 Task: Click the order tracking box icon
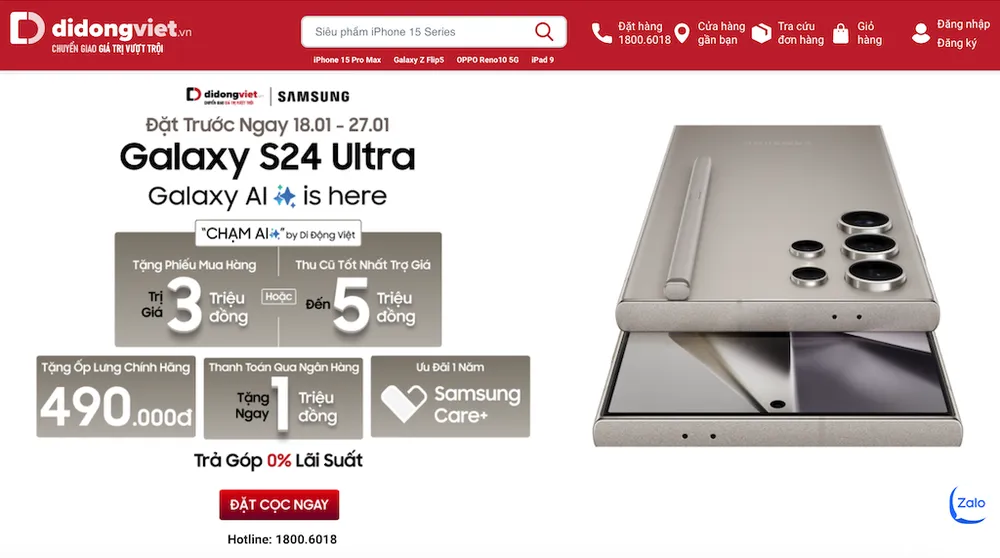click(761, 33)
